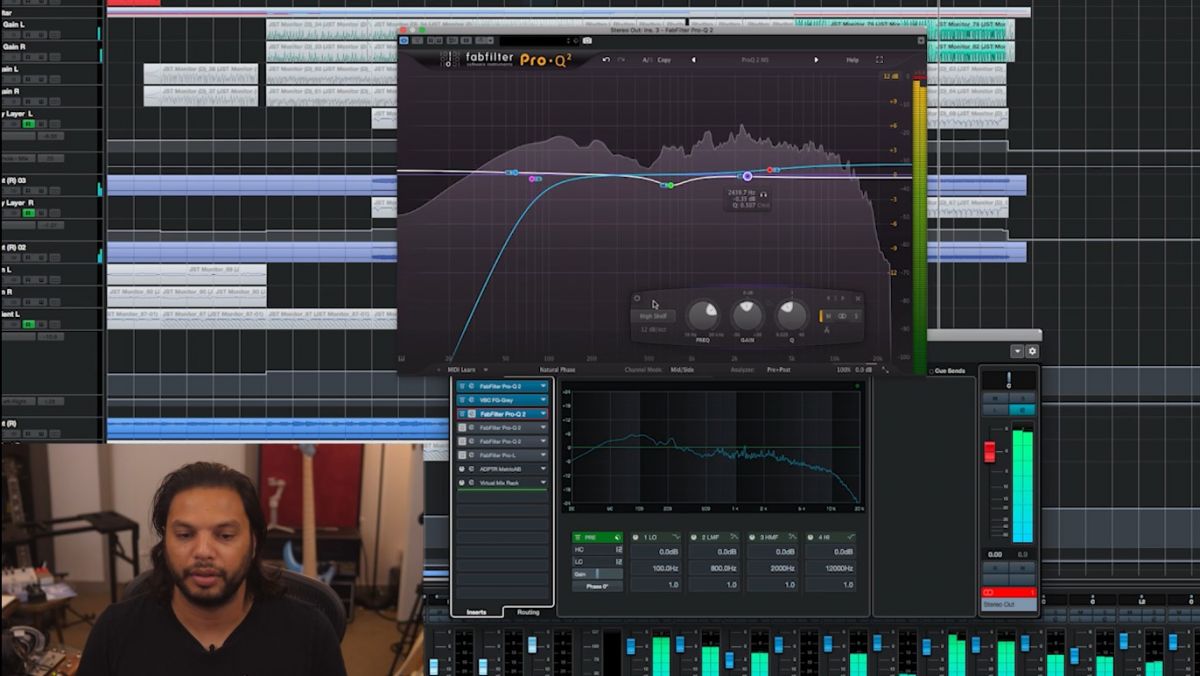This screenshot has height=676, width=1200.
Task: Open the Natural Phase mode dropdown
Action: coord(560,368)
